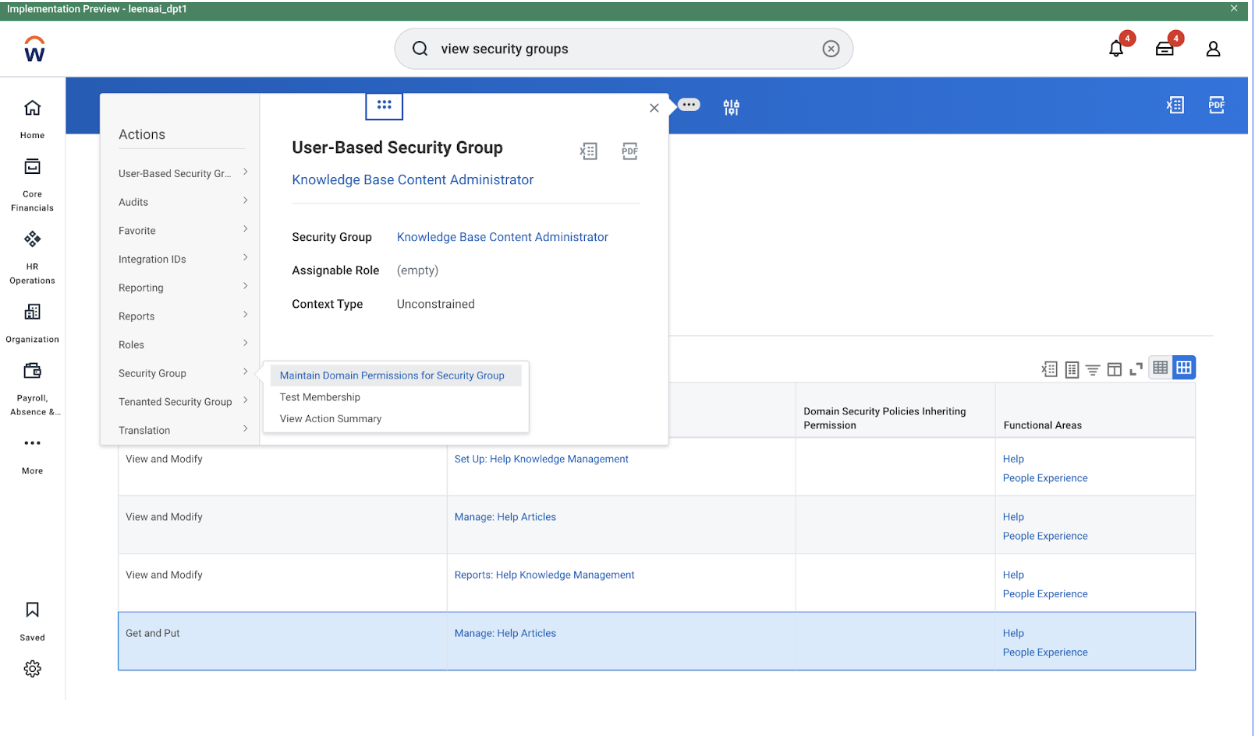The height and width of the screenshot is (736, 1254).
Task: Export popup details to PDF
Action: 629,151
